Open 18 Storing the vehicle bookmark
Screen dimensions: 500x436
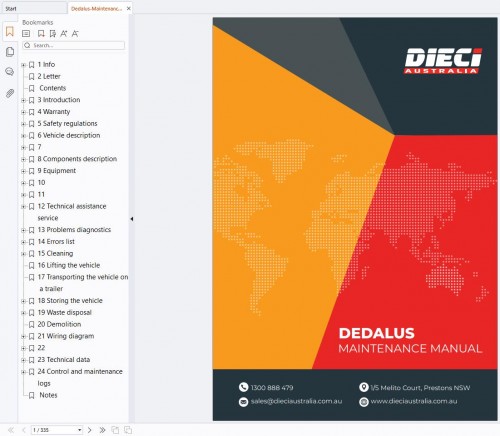click(70, 301)
